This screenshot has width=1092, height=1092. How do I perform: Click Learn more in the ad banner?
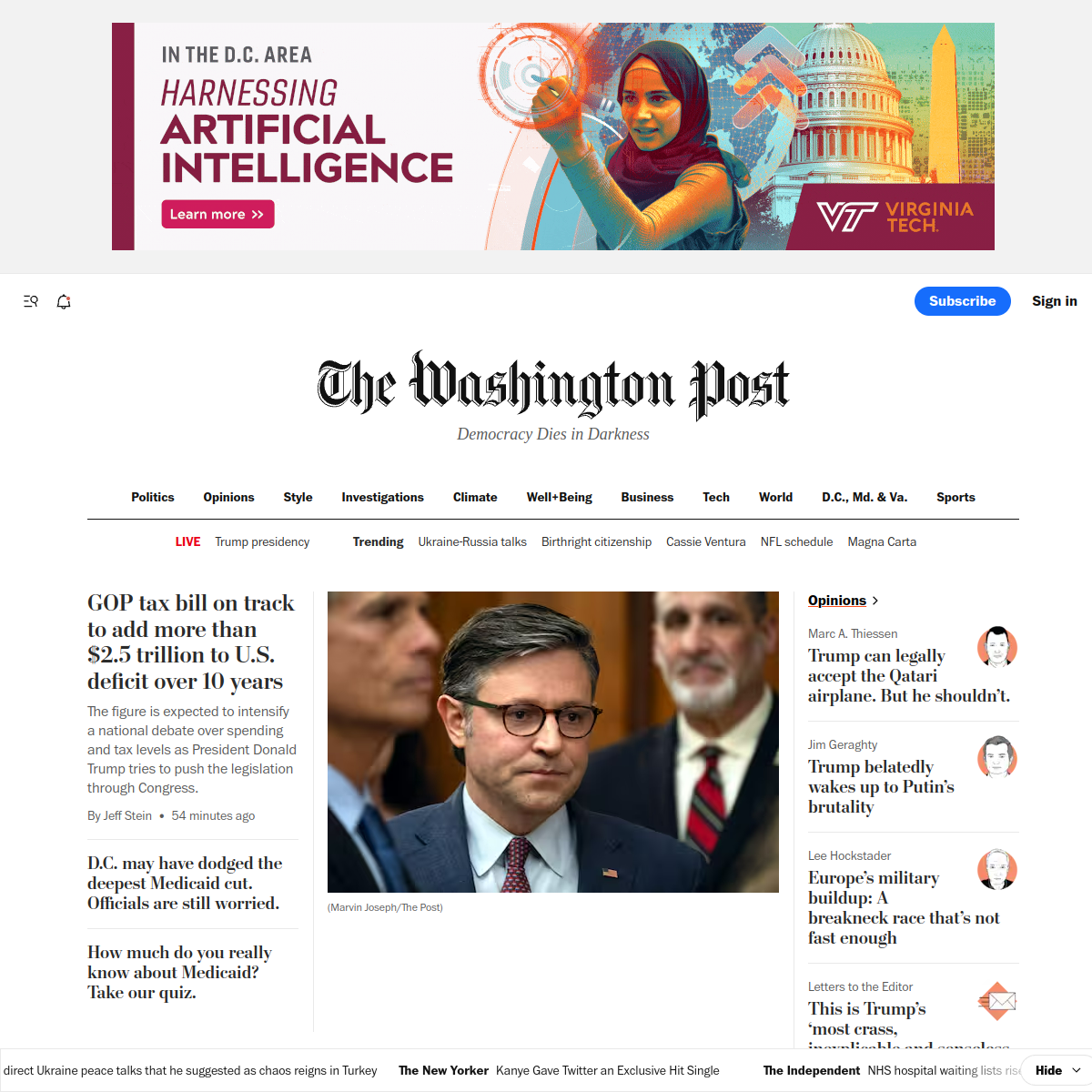pyautogui.click(x=217, y=214)
